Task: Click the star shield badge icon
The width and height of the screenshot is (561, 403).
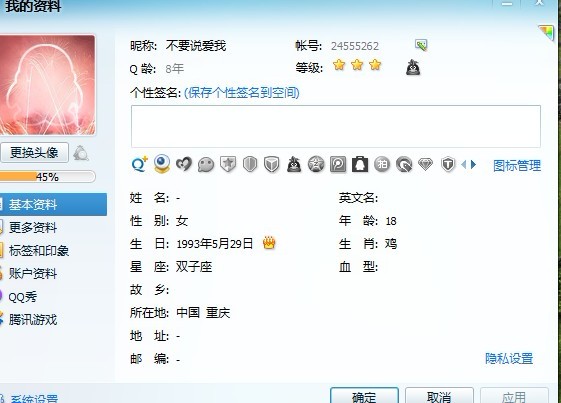Action: click(228, 165)
